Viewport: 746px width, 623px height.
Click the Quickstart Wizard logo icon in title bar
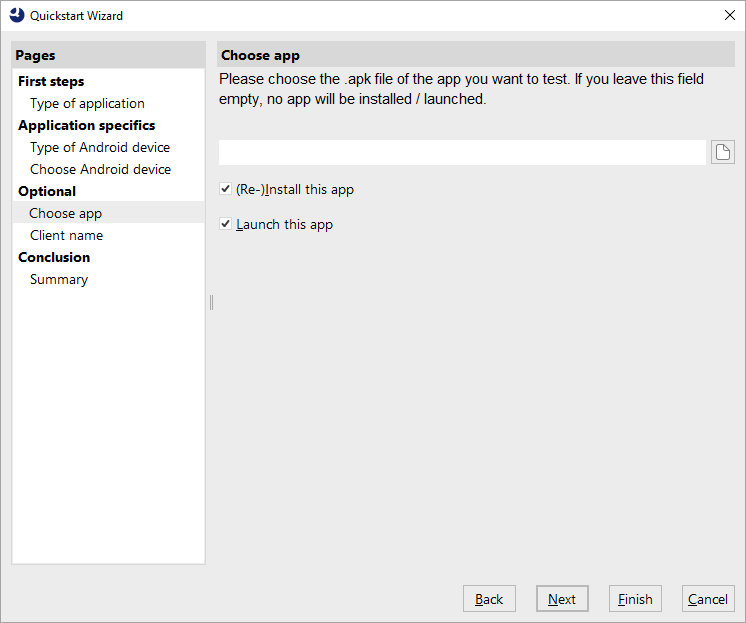tap(17, 15)
